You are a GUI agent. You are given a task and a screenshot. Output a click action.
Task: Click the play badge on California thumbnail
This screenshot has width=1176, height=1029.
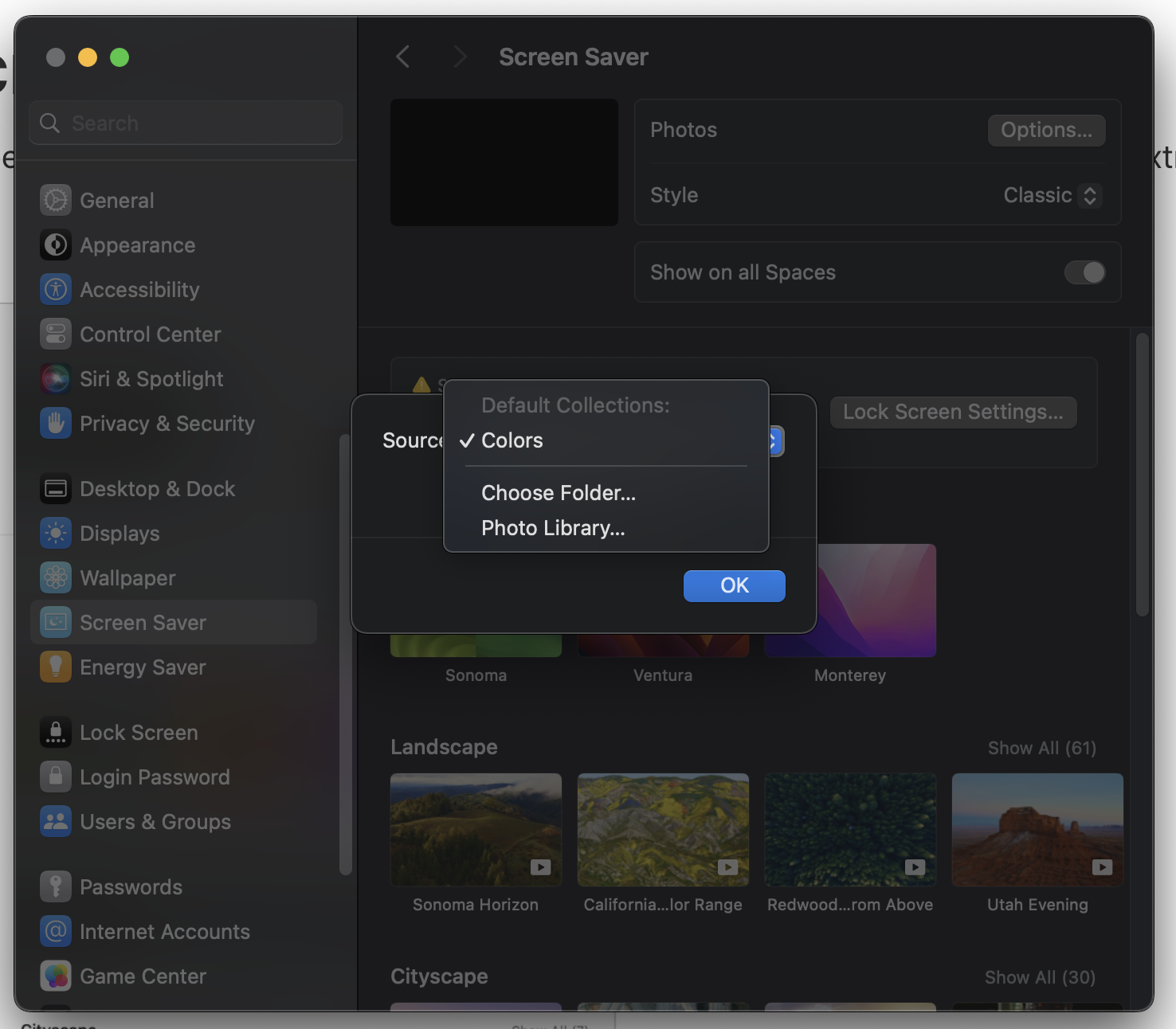click(x=728, y=867)
